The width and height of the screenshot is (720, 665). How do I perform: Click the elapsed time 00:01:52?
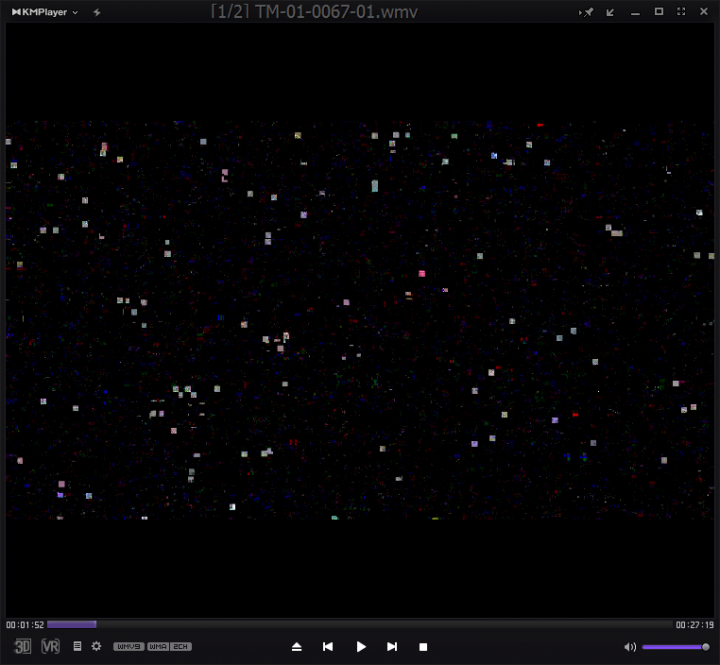[x=25, y=625]
